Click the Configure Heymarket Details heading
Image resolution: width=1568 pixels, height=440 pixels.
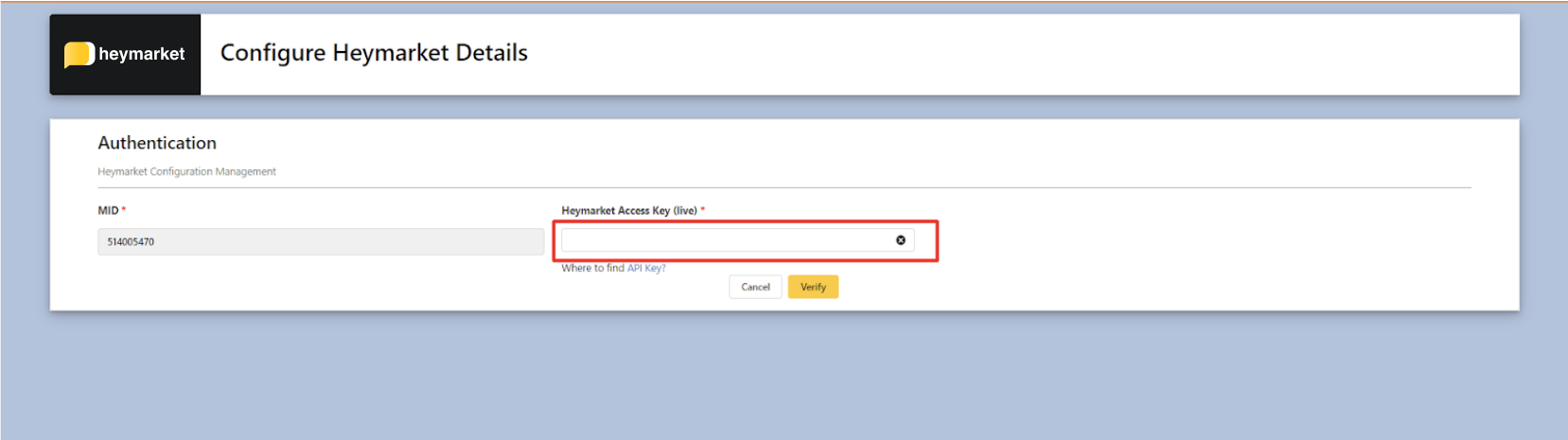(374, 53)
